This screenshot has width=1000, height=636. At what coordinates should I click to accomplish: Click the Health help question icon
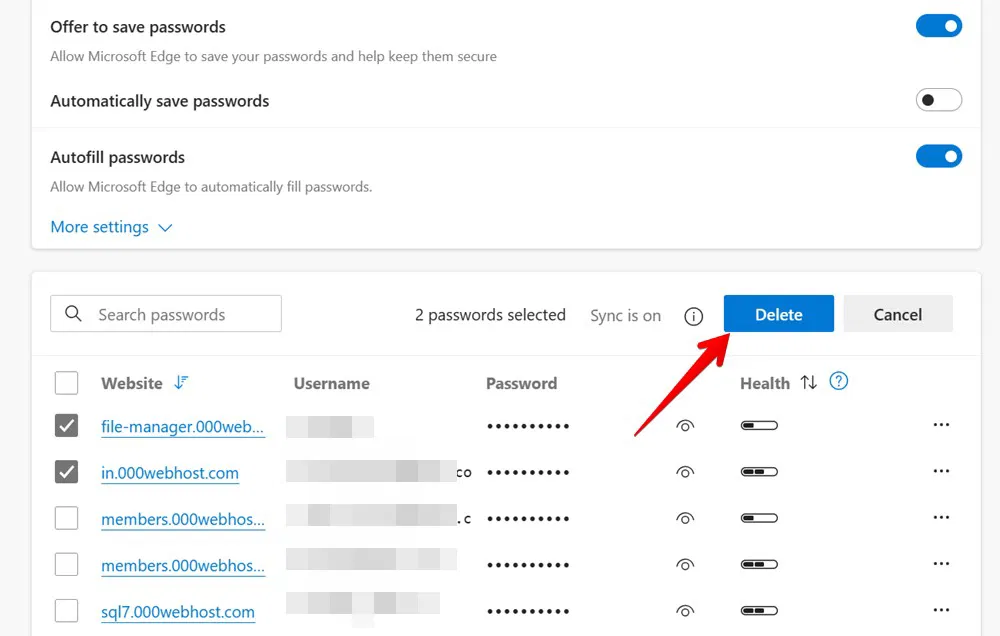[x=839, y=381]
